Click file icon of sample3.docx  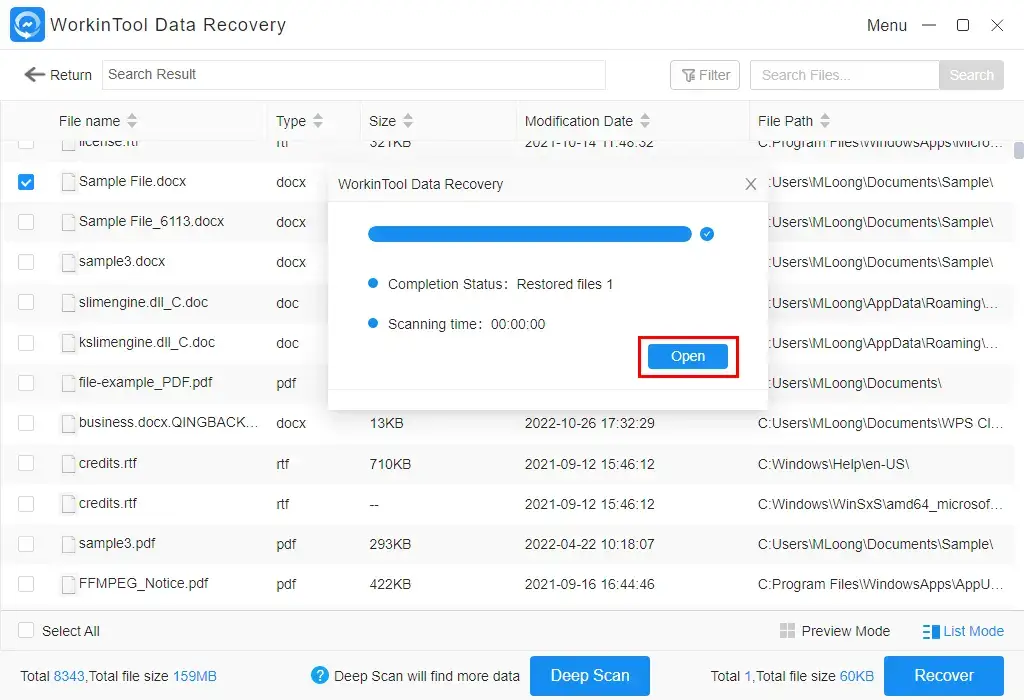[x=68, y=262]
